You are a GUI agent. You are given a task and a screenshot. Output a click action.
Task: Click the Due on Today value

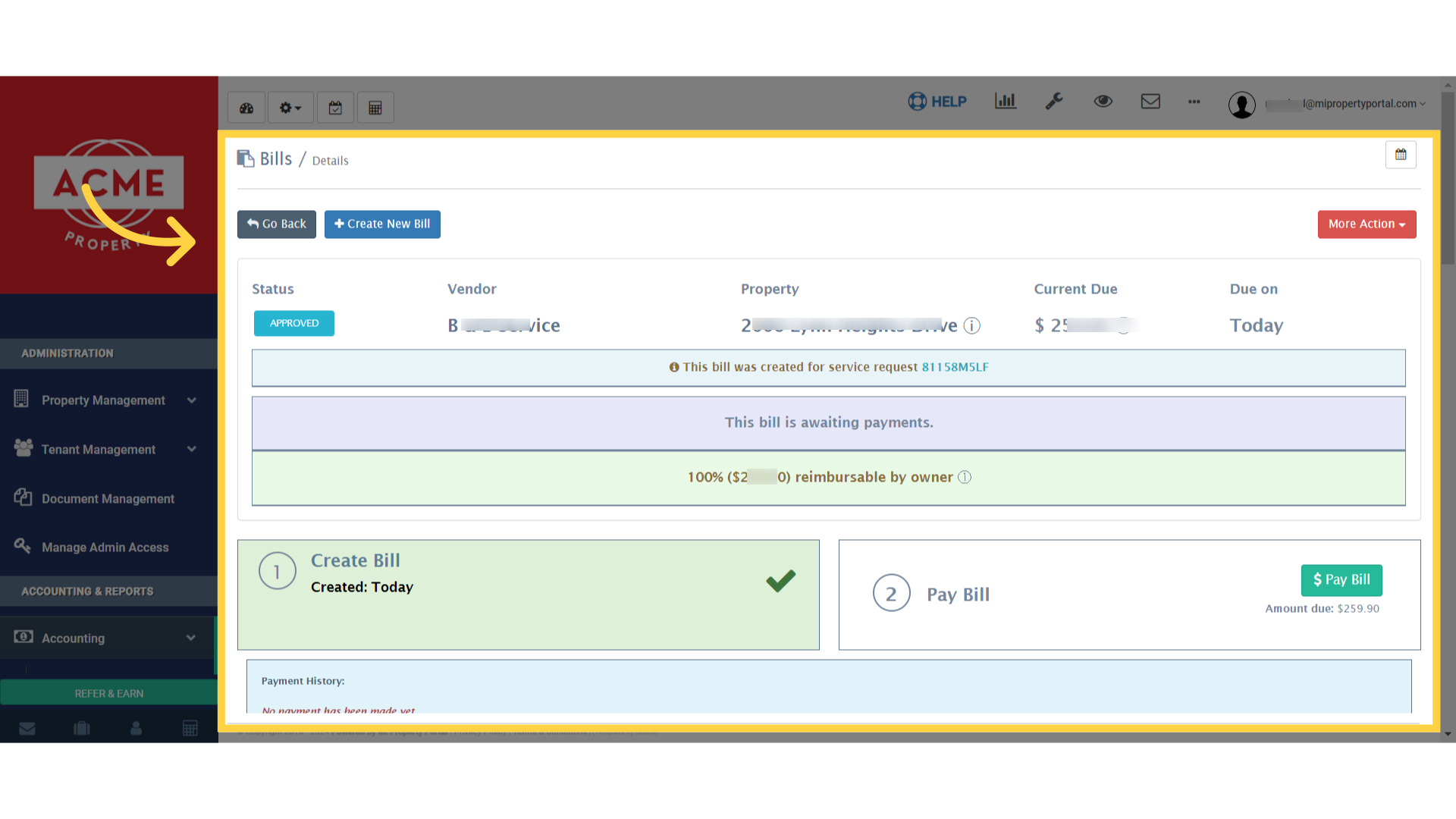pyautogui.click(x=1257, y=325)
